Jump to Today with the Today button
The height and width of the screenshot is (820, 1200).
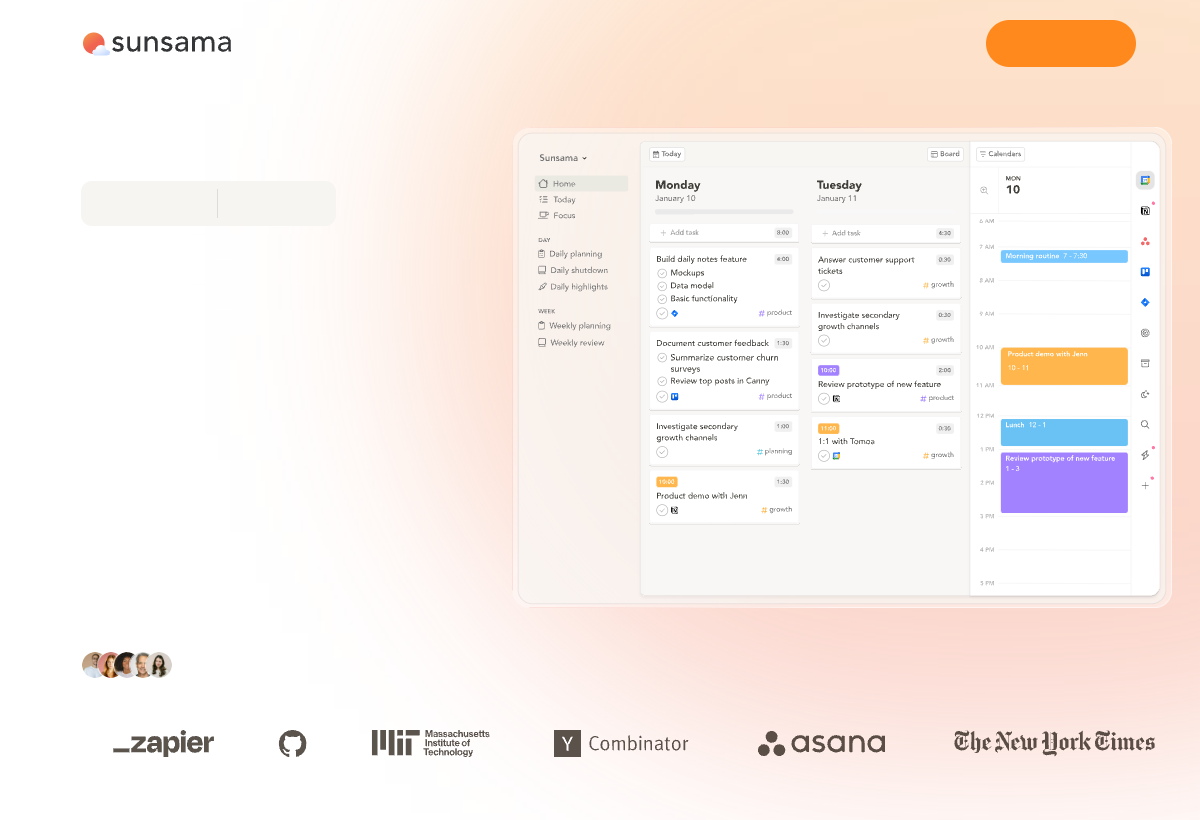667,154
